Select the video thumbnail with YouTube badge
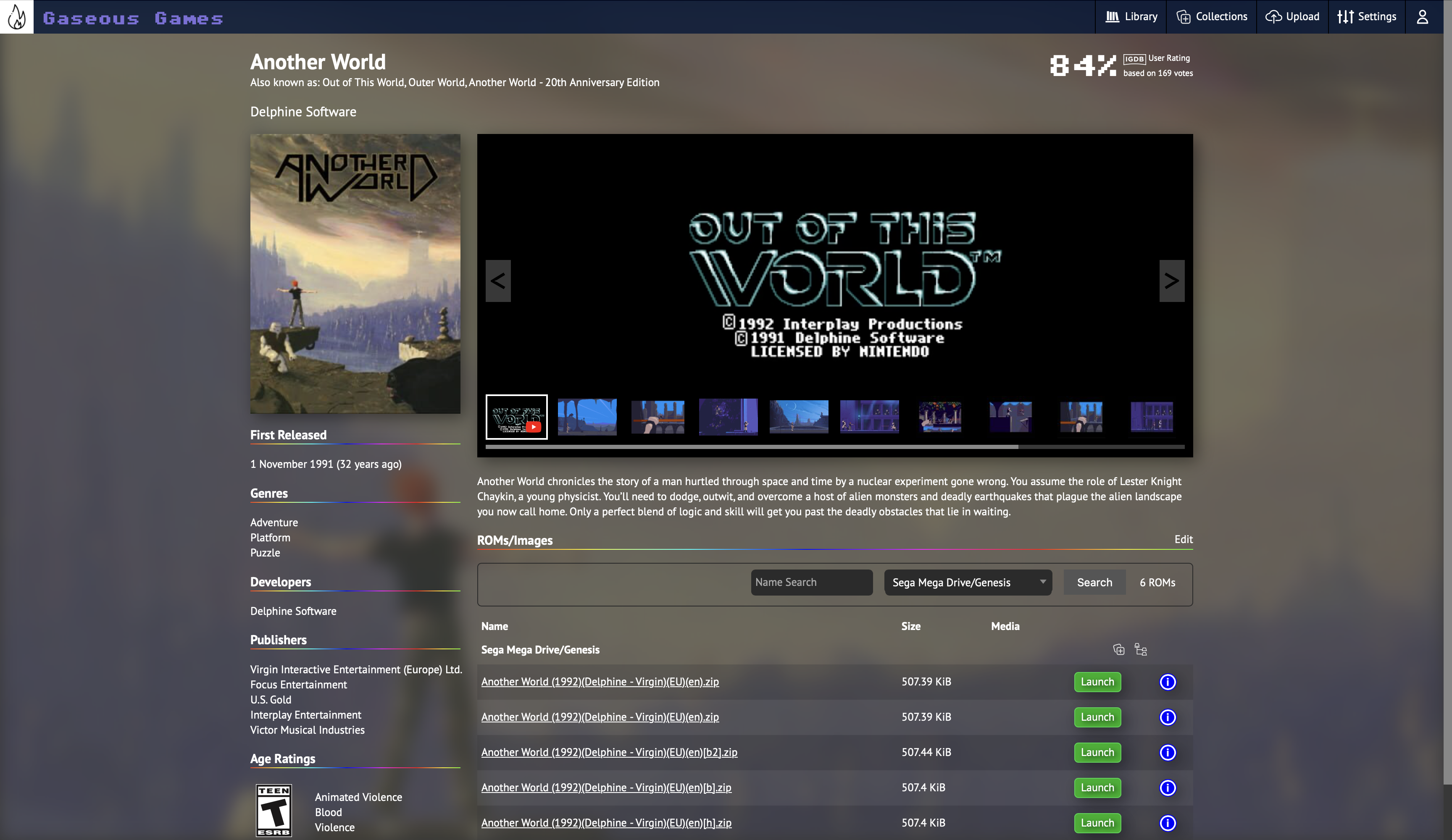1452x840 pixels. [x=516, y=417]
